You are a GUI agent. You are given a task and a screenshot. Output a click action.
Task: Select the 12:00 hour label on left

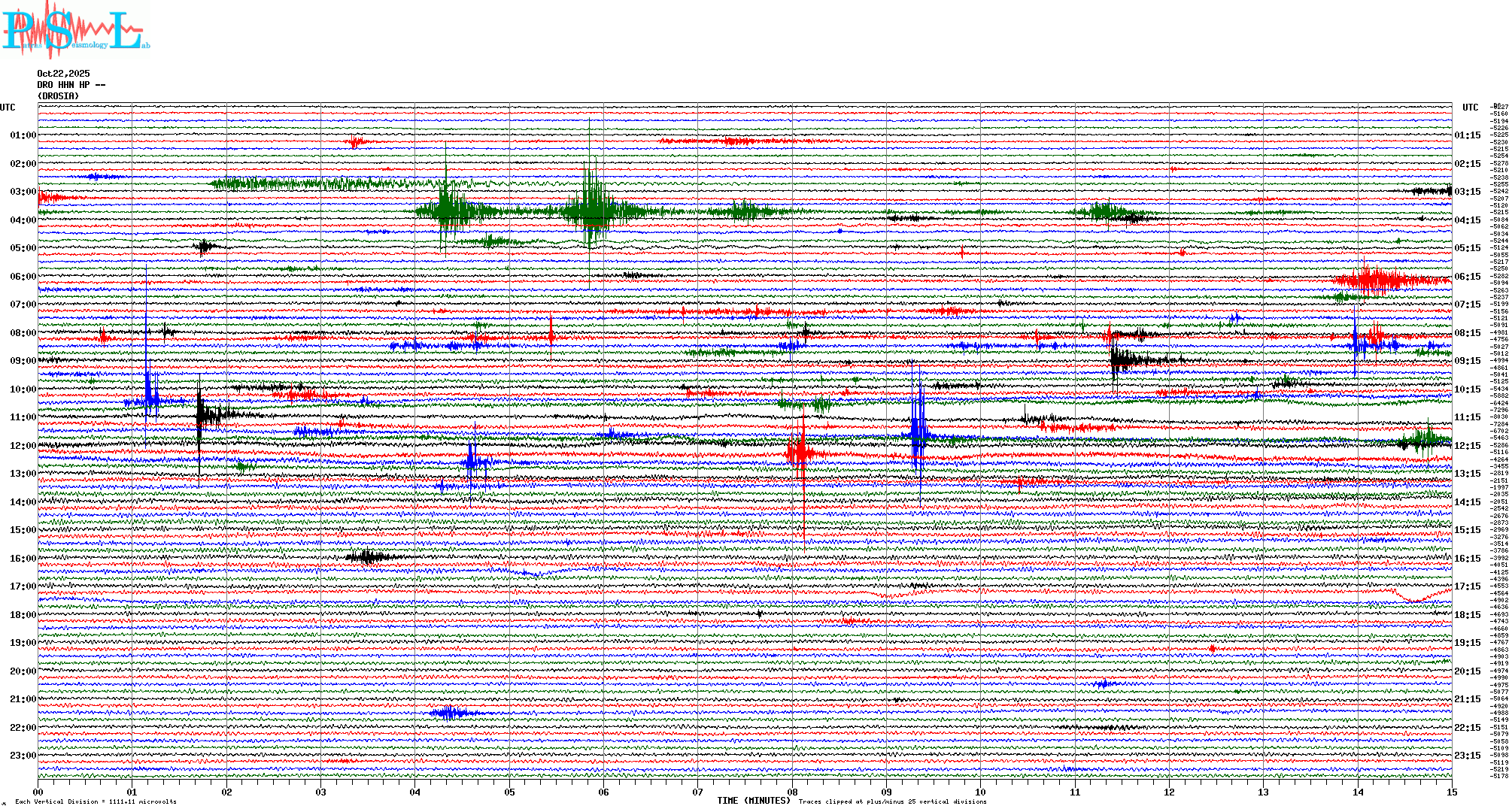[23, 446]
